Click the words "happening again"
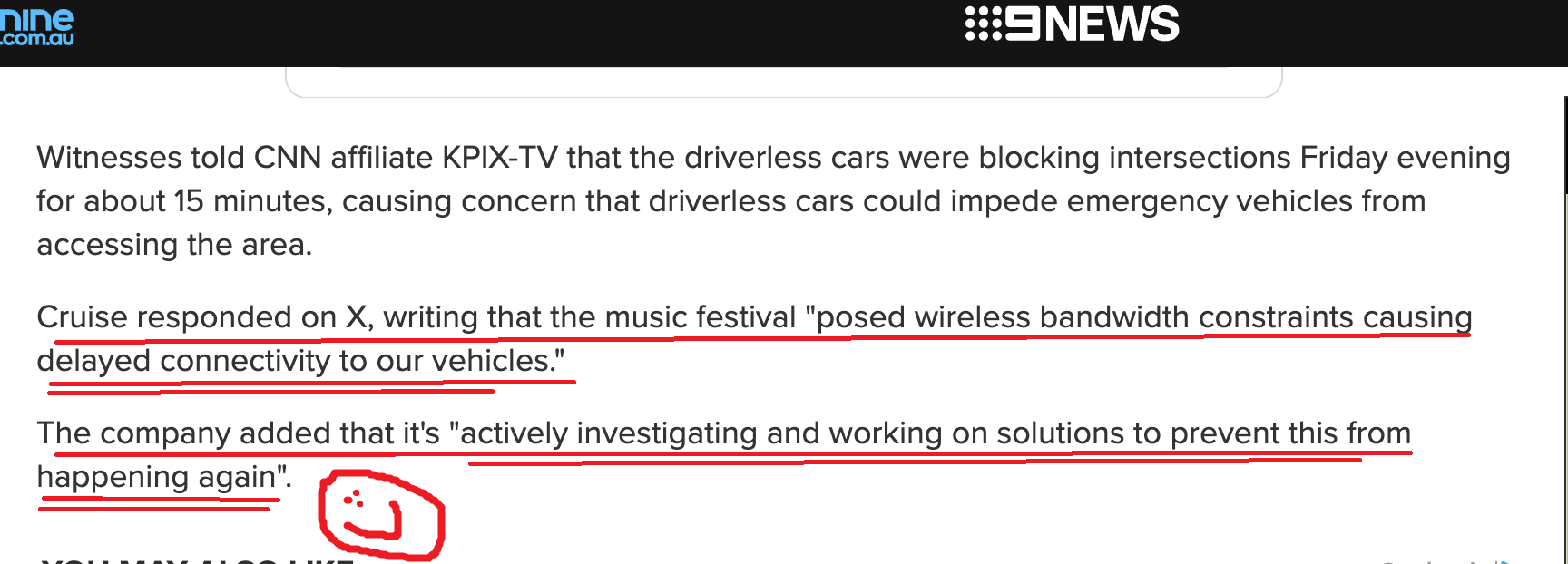The height and width of the screenshot is (564, 1568). click(155, 477)
